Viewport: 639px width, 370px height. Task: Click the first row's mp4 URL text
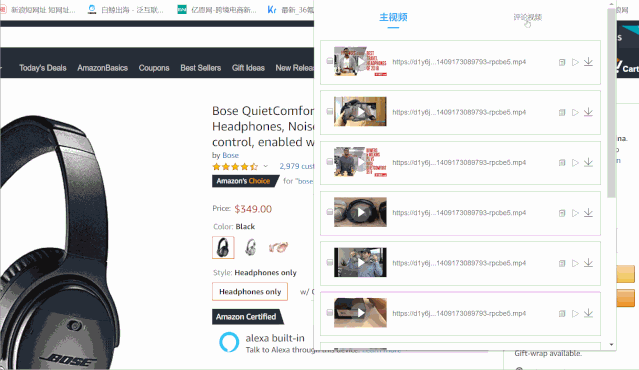click(459, 62)
